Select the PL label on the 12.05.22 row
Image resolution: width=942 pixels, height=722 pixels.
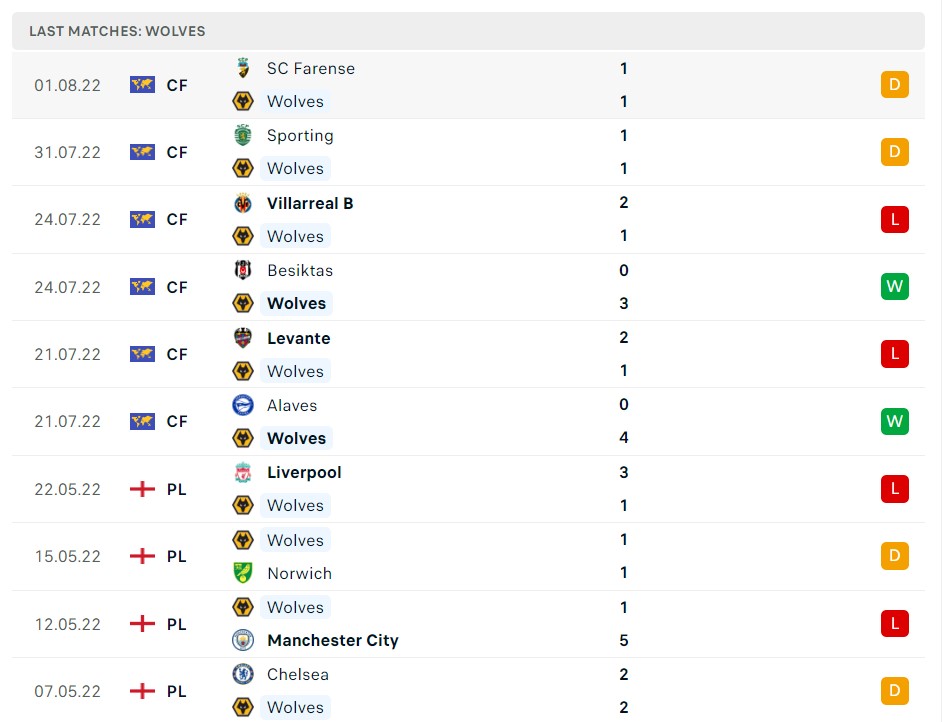(176, 624)
